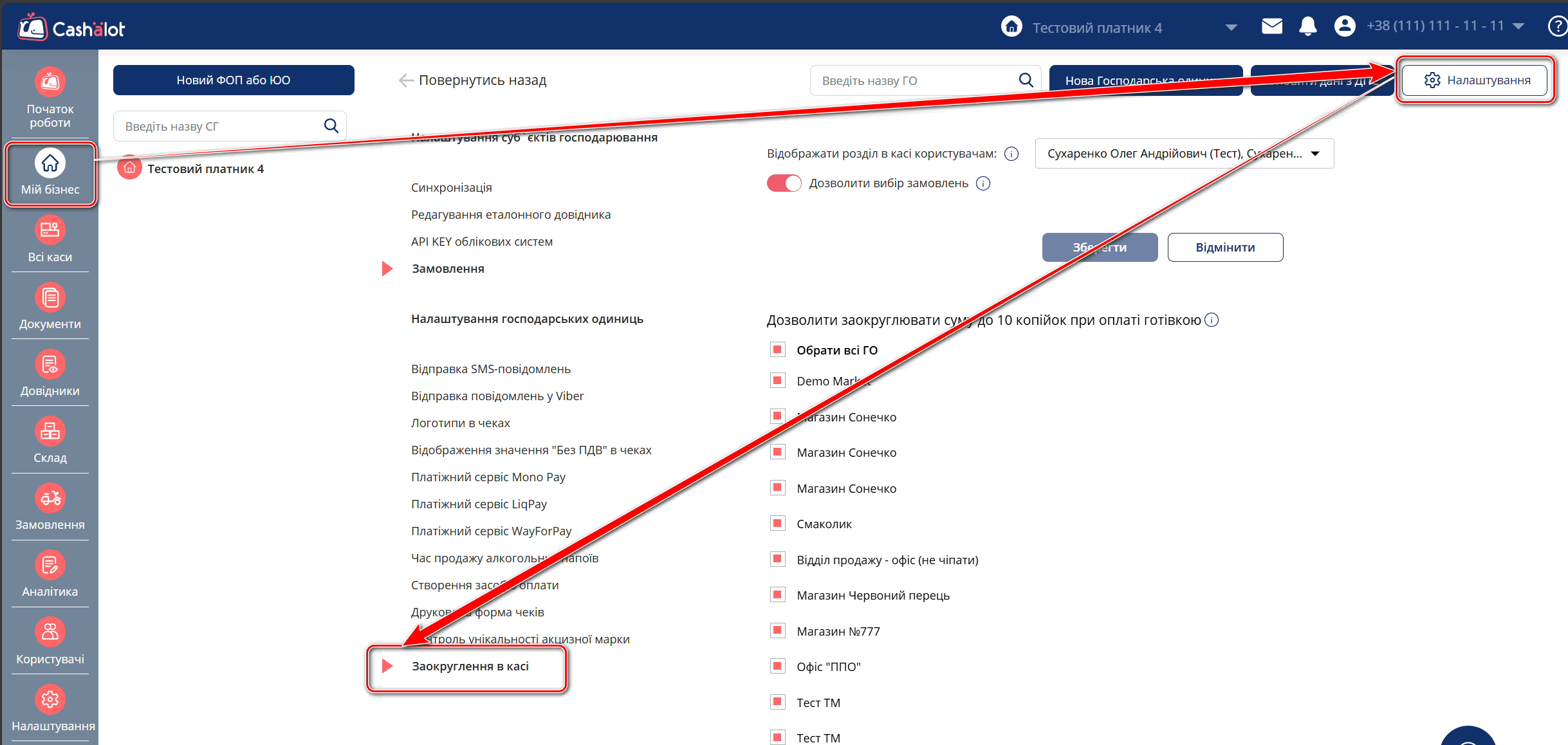Go to Довідники sidebar icon
This screenshot has height=745, width=1568.
click(x=50, y=365)
